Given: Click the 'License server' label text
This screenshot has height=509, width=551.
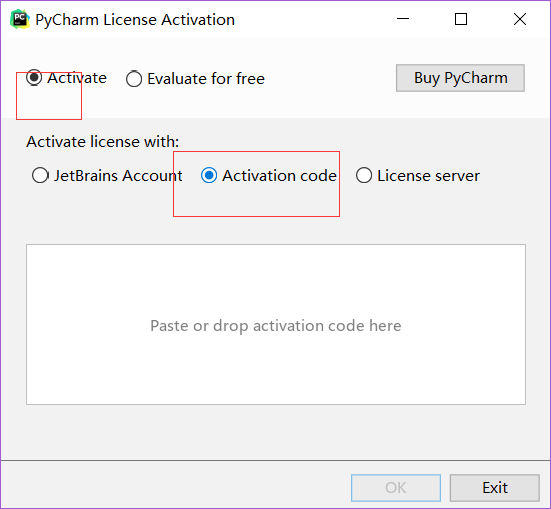Looking at the screenshot, I should (428, 175).
